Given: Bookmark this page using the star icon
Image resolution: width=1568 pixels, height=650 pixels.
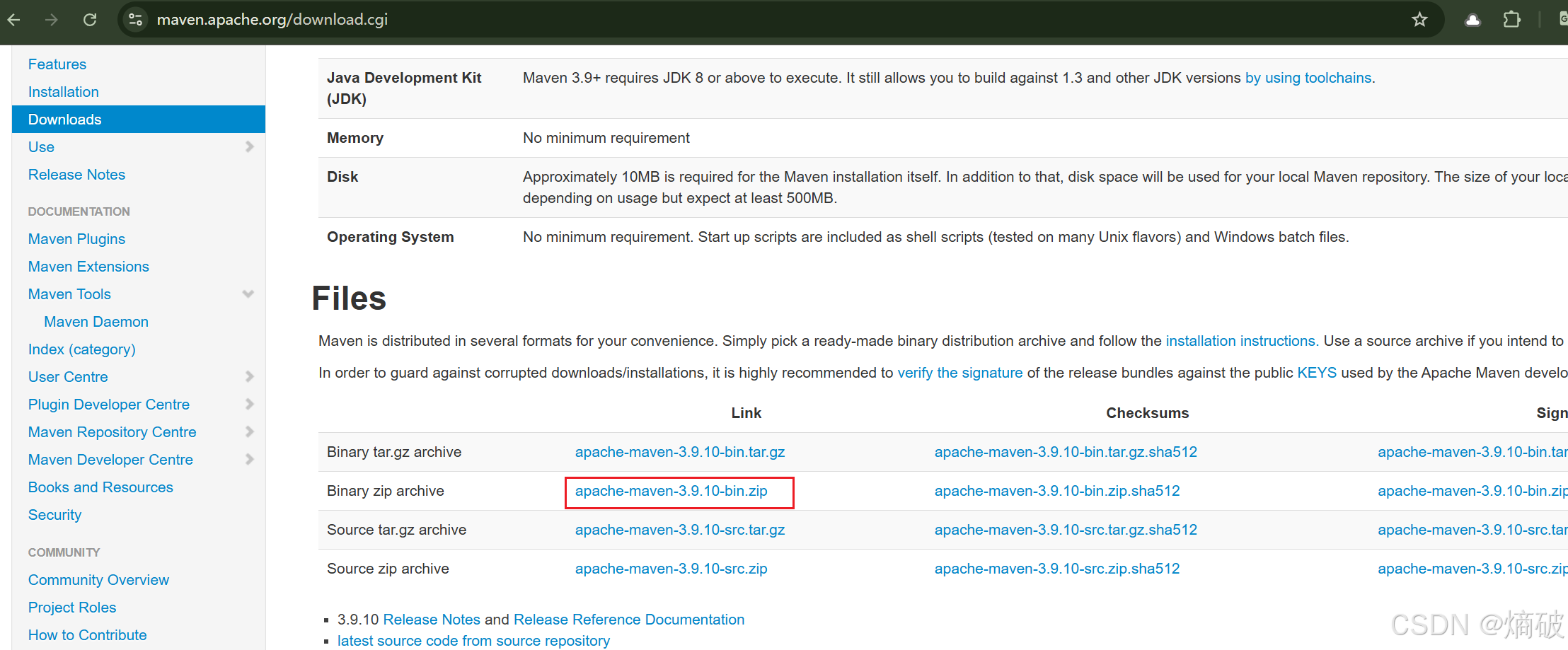Looking at the screenshot, I should tap(1420, 20).
